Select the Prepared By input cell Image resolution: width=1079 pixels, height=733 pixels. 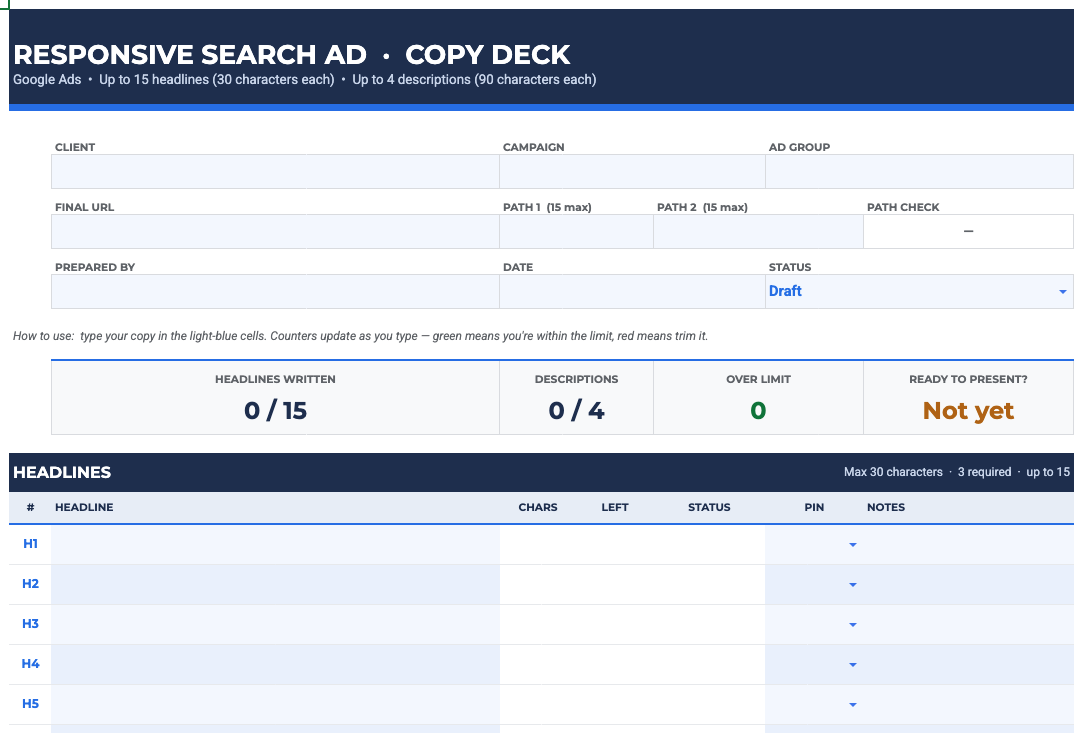pyautogui.click(x=275, y=291)
